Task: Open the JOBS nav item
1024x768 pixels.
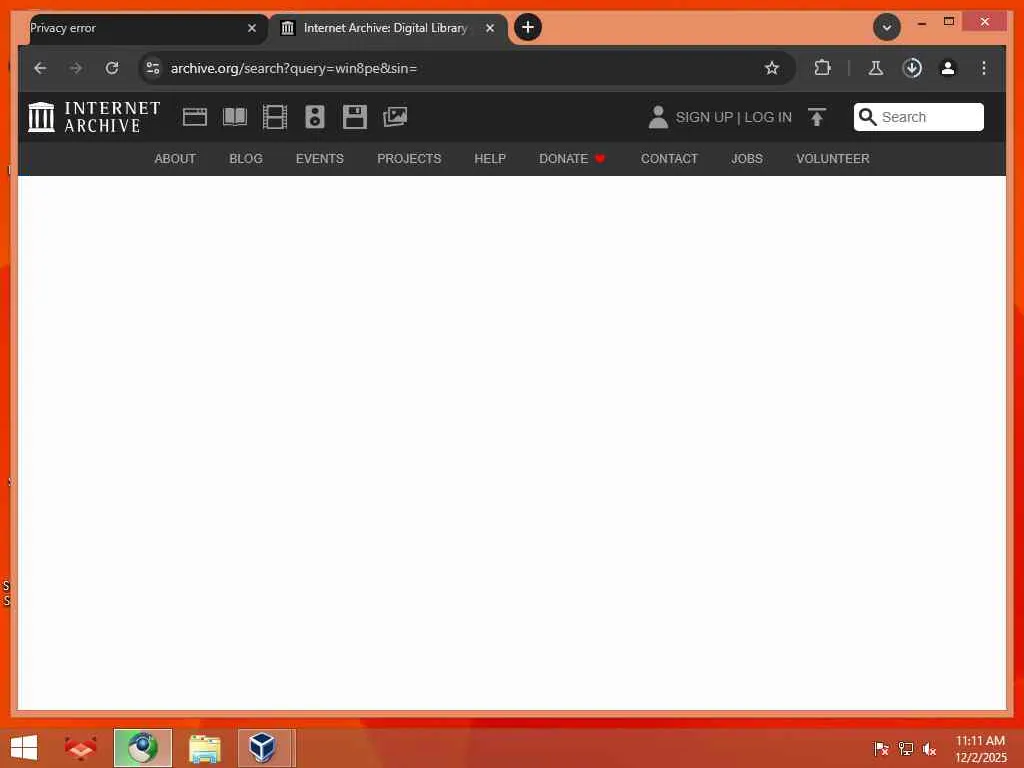Action: pos(747,159)
